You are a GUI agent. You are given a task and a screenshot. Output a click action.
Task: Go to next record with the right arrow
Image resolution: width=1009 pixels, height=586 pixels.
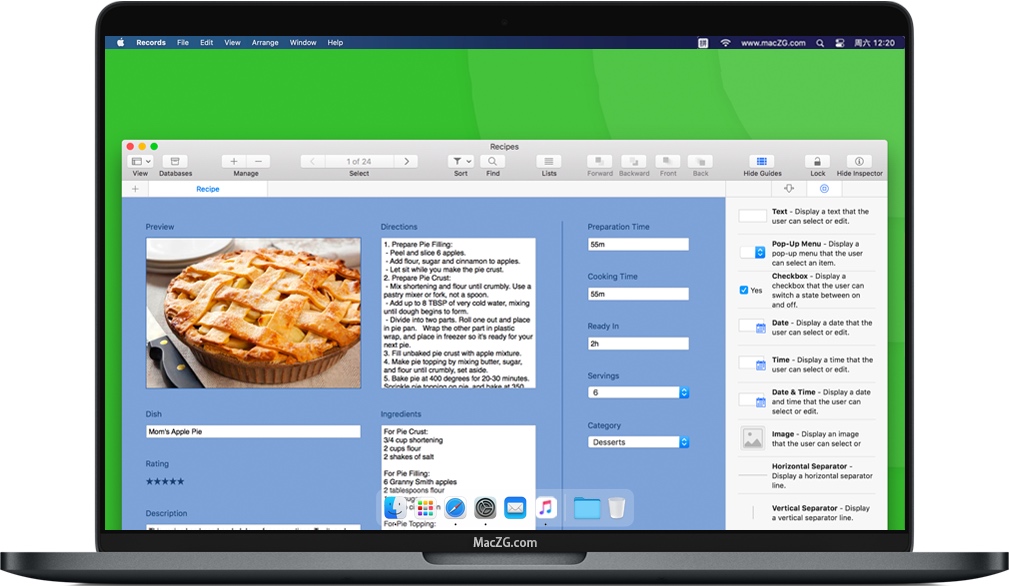(x=406, y=160)
